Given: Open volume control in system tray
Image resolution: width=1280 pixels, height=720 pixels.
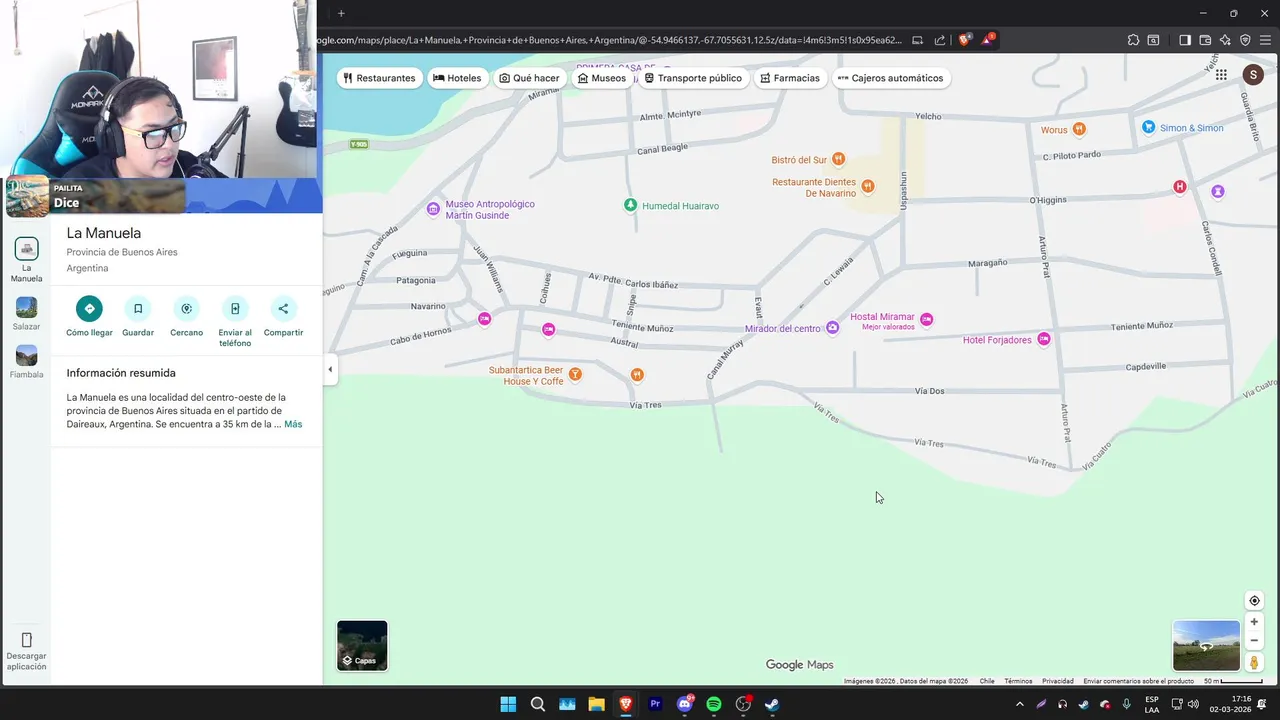Looking at the screenshot, I should tap(1193, 704).
